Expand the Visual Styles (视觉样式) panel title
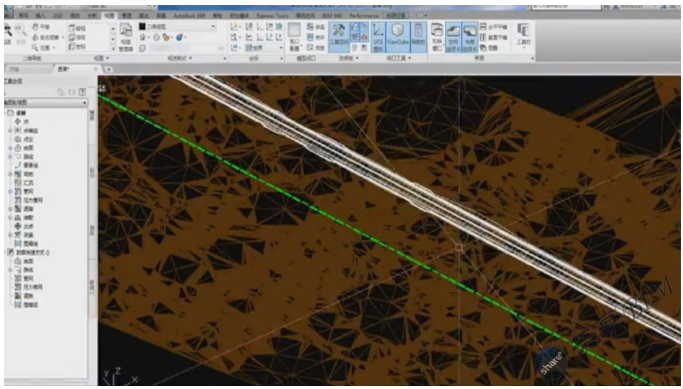 pyautogui.click(x=179, y=58)
